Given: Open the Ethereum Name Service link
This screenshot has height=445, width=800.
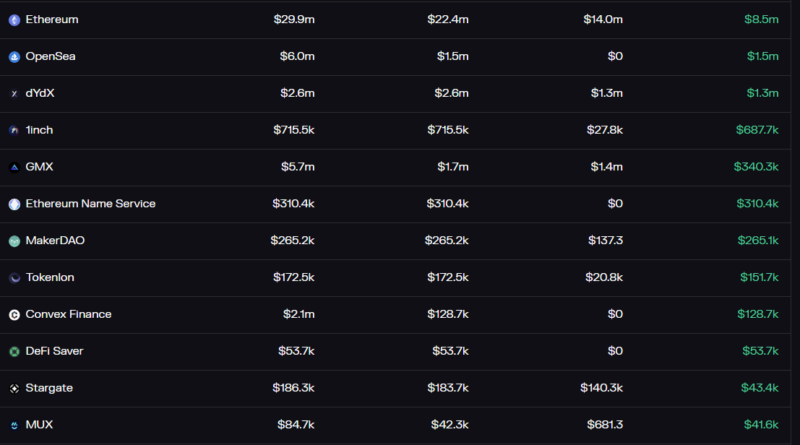Looking at the screenshot, I should [x=90, y=204].
